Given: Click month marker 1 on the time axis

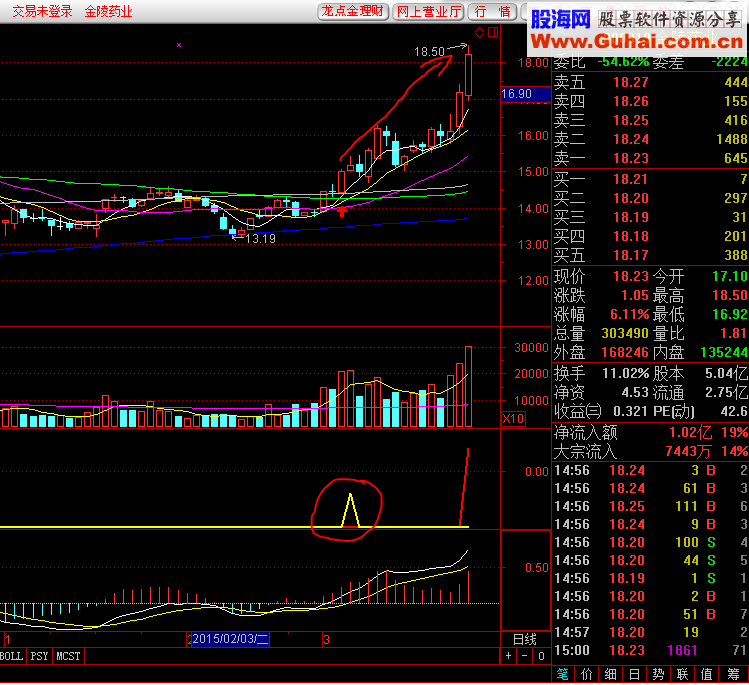Looking at the screenshot, I should pyautogui.click(x=8, y=640).
